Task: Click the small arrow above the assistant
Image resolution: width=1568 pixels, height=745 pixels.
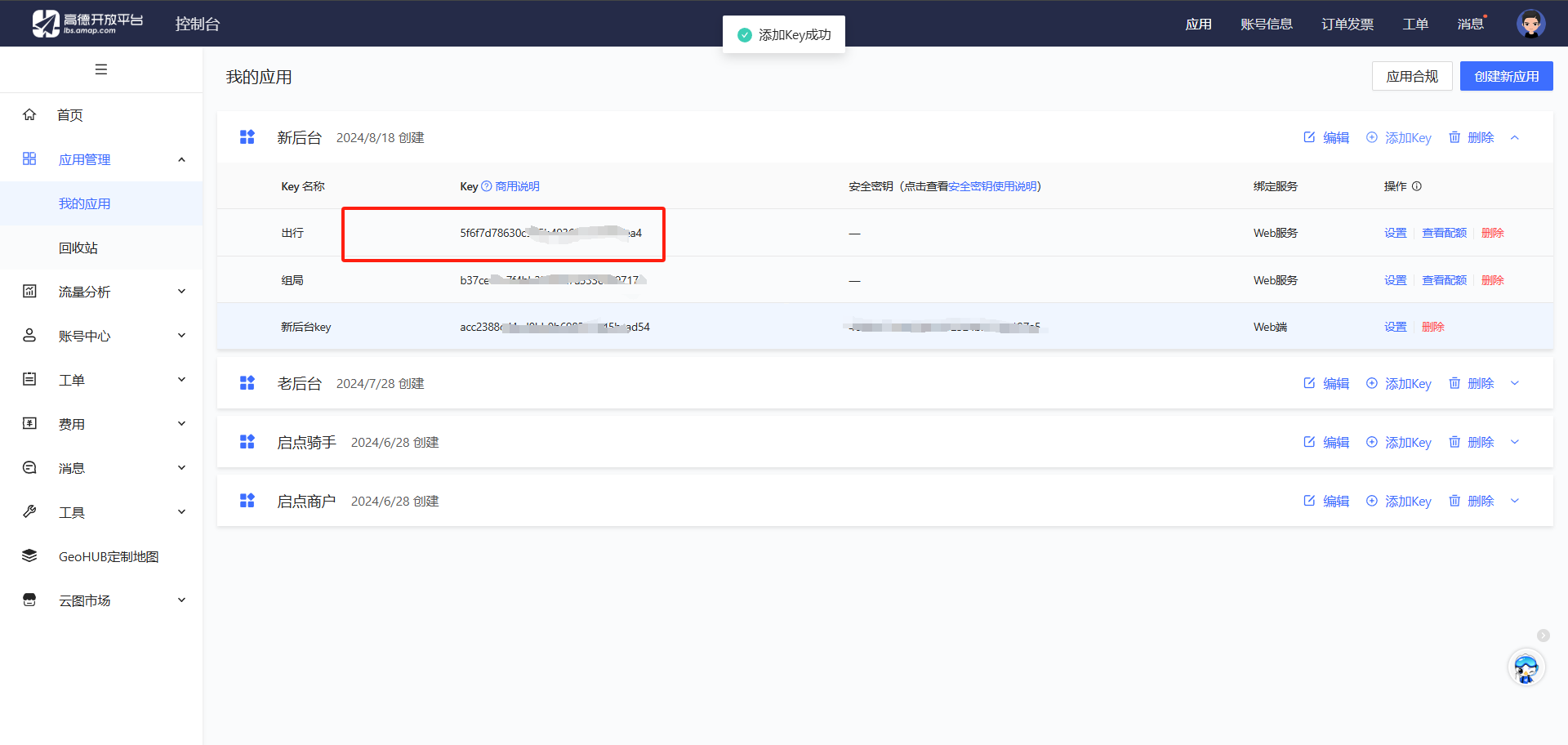Action: 1543,636
